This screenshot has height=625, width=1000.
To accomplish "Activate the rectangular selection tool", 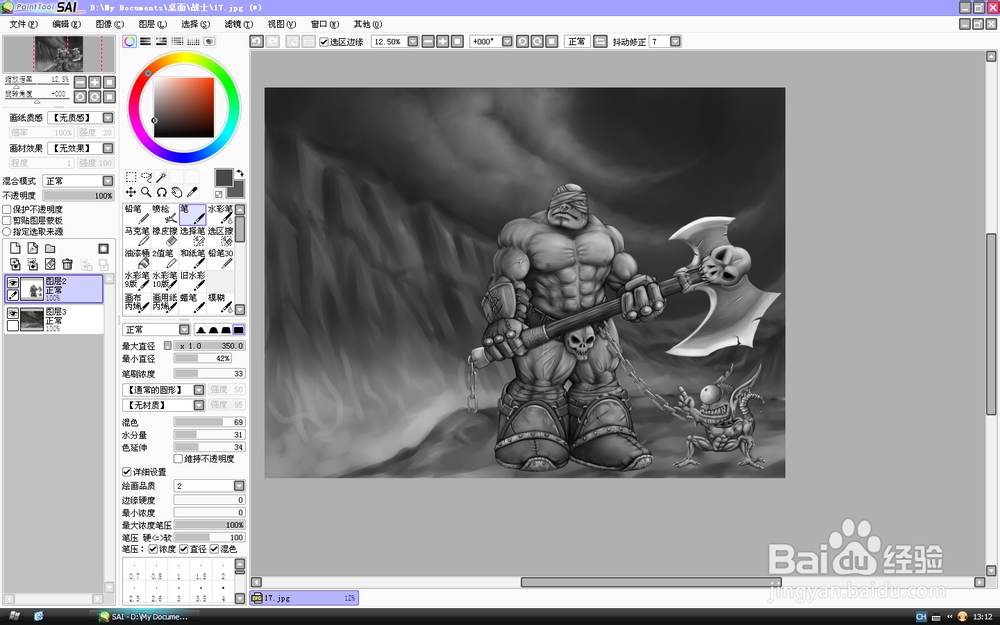I will (131, 177).
